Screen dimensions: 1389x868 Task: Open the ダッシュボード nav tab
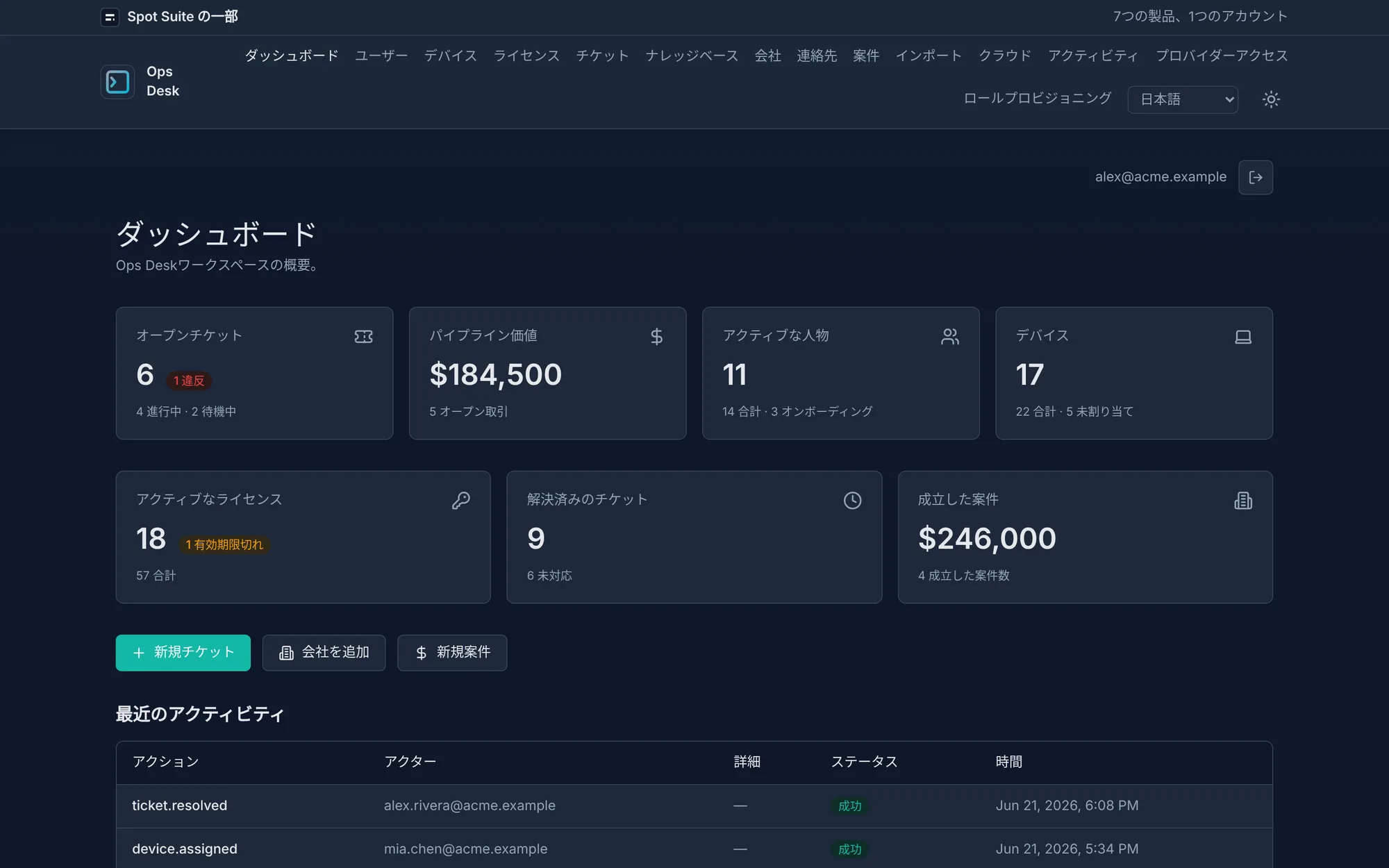(x=292, y=56)
